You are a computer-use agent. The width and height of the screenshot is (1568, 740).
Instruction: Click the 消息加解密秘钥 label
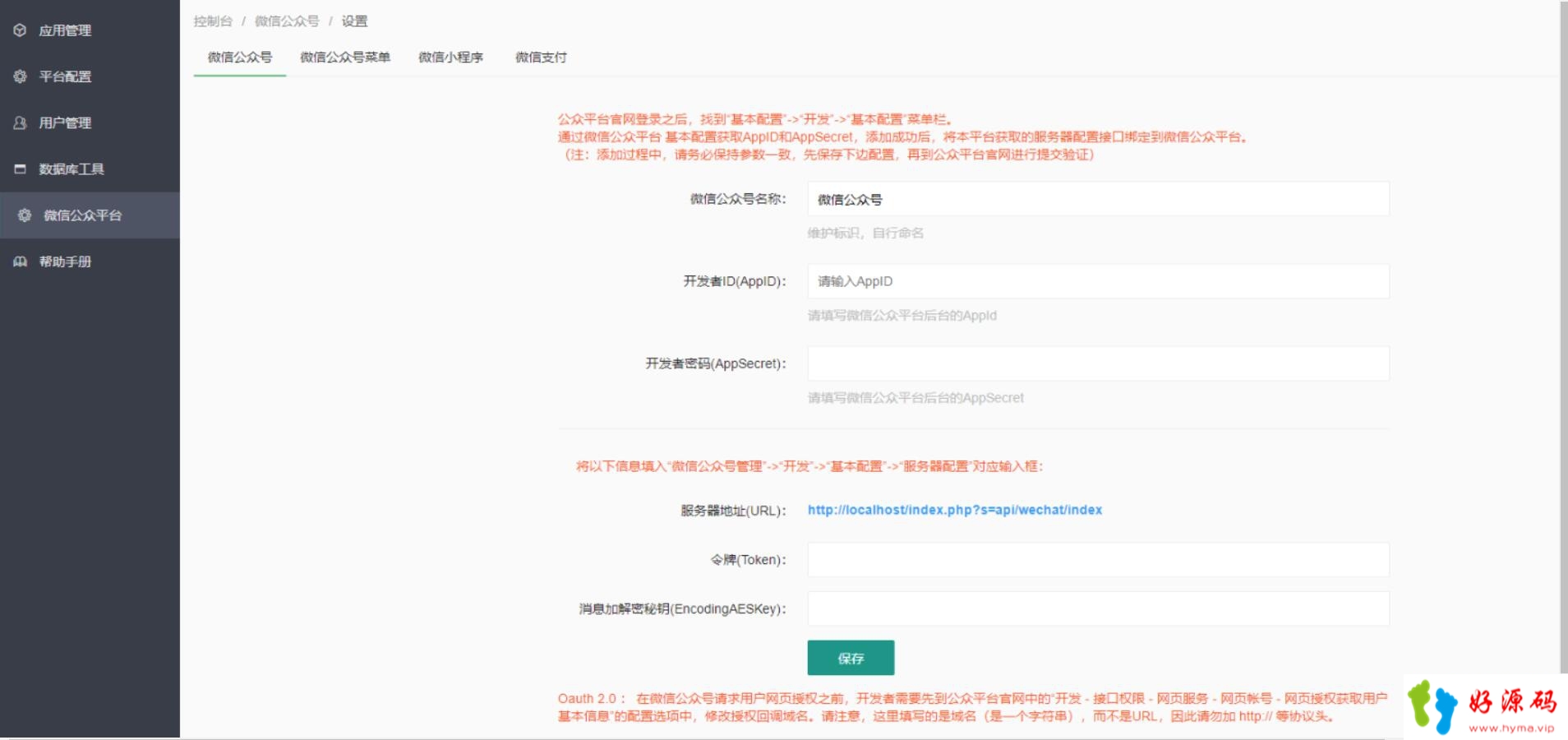click(682, 609)
